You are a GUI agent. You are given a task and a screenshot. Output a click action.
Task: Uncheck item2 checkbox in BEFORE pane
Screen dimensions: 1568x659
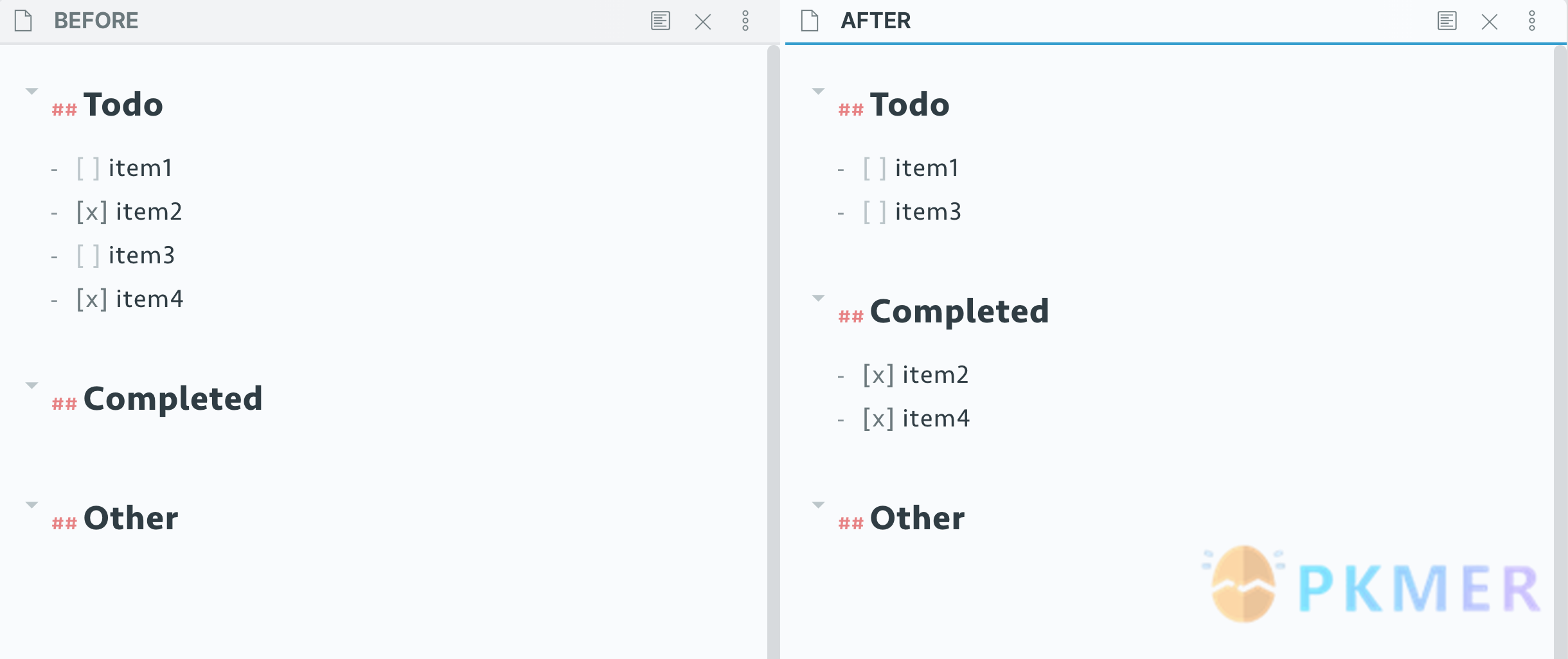92,212
